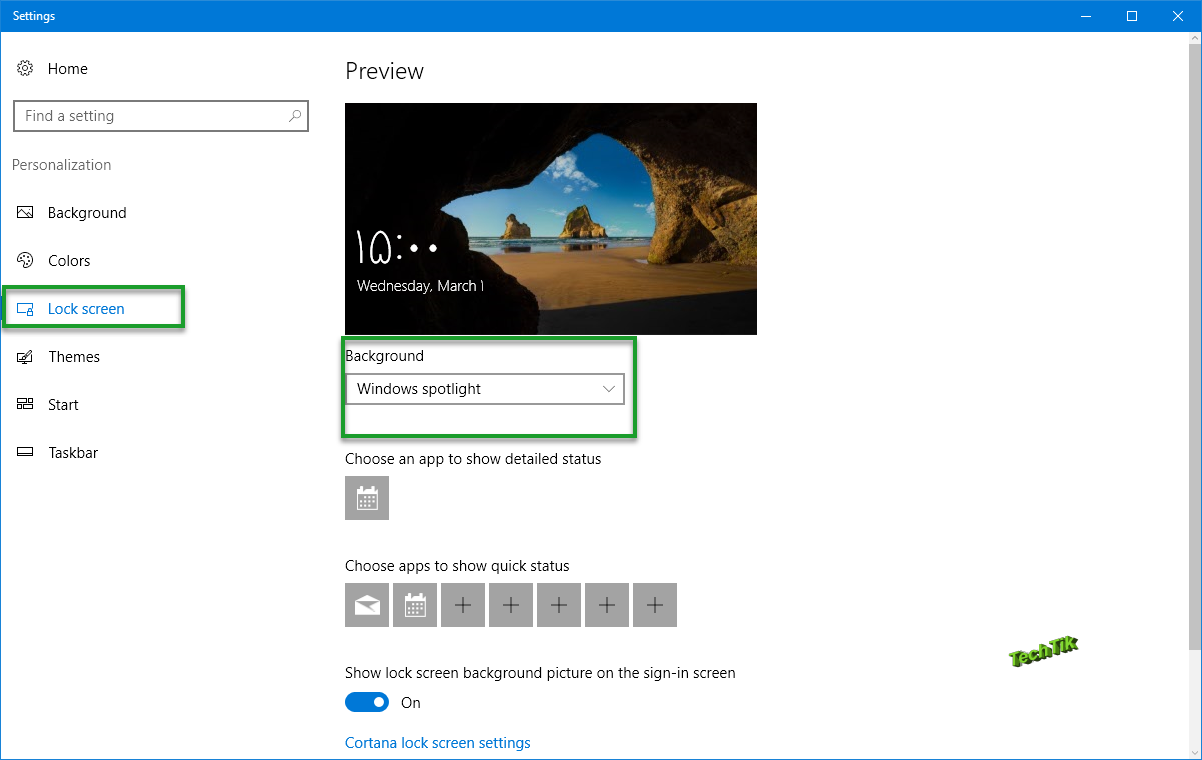The width and height of the screenshot is (1202, 760).
Task: Open the Windows spotlight background dropdown
Action: [x=485, y=389]
